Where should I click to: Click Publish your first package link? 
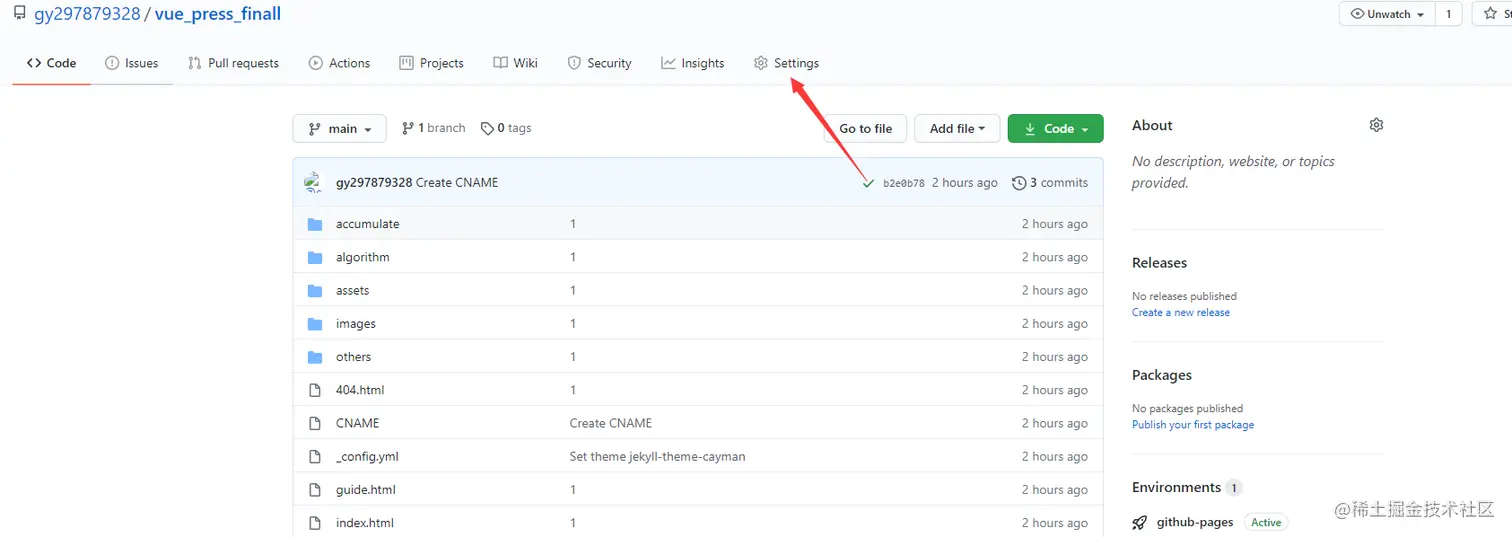click(1193, 424)
